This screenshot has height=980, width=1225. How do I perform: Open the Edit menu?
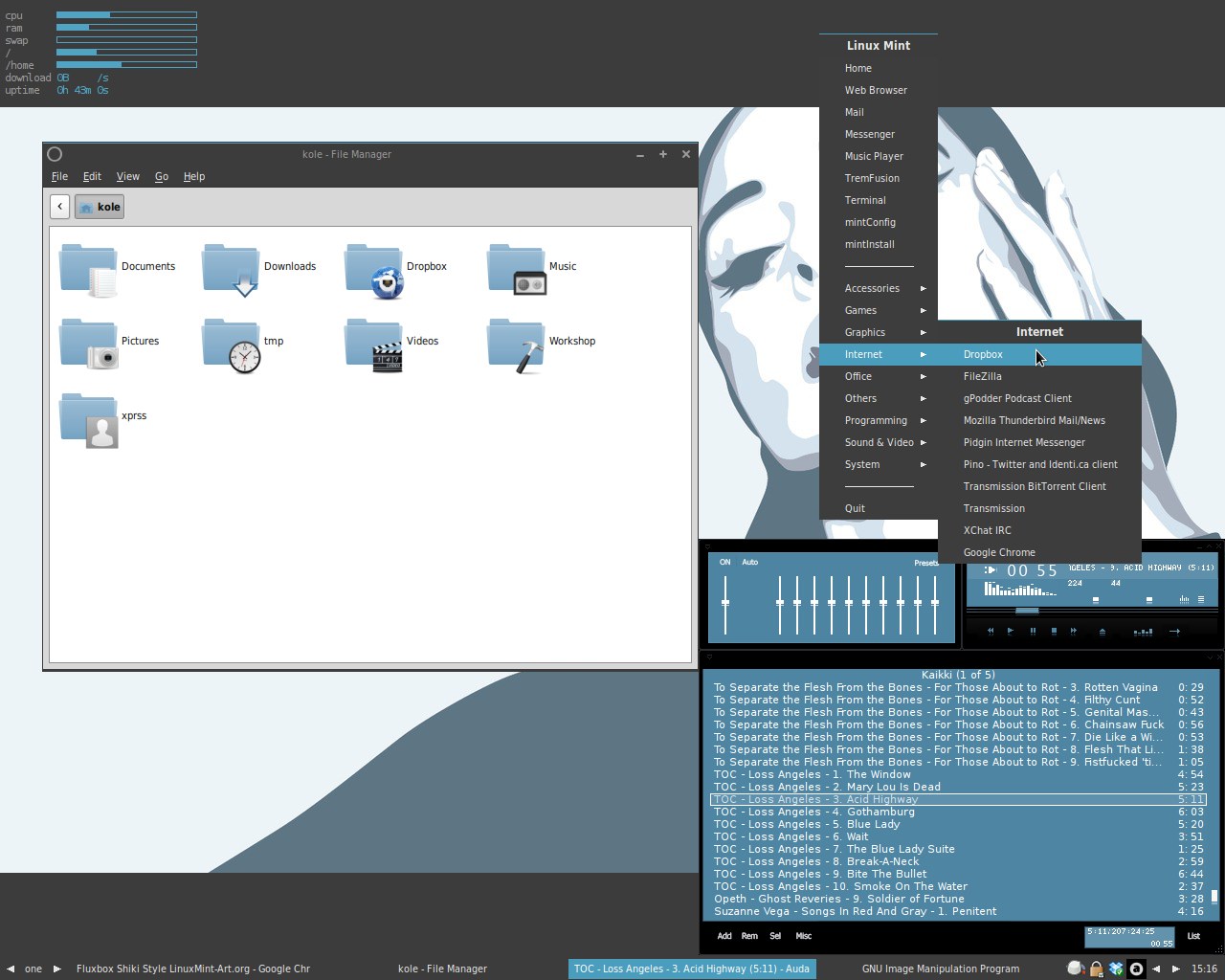point(92,176)
